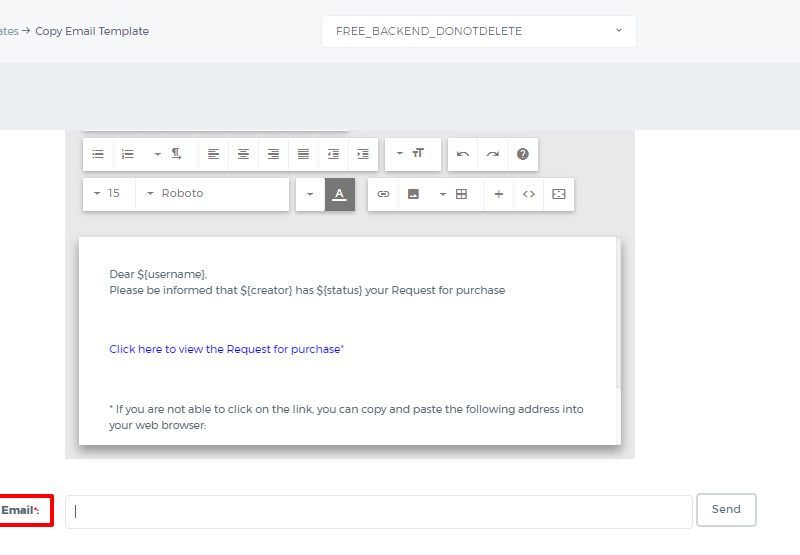800x555 pixels.
Task: Insert a hyperlink with the link icon
Action: point(383,194)
